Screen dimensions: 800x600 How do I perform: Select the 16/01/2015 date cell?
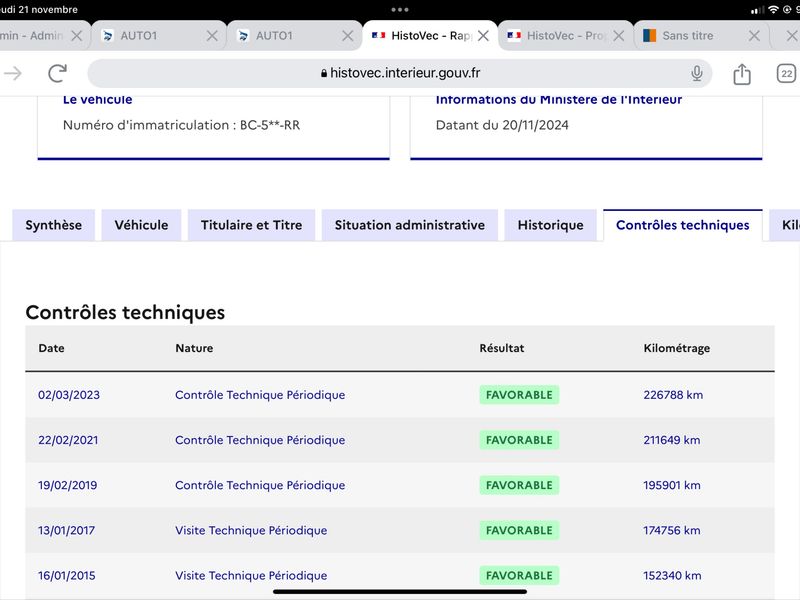click(66, 576)
